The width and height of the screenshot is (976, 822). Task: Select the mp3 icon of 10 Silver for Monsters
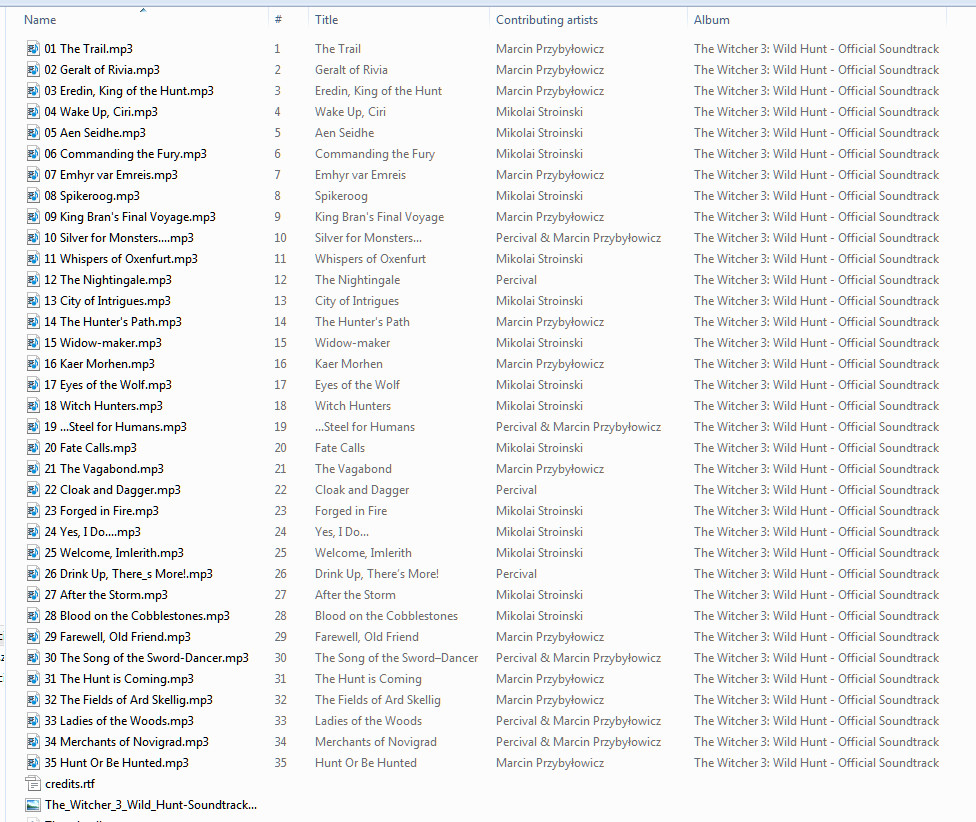[x=33, y=238]
